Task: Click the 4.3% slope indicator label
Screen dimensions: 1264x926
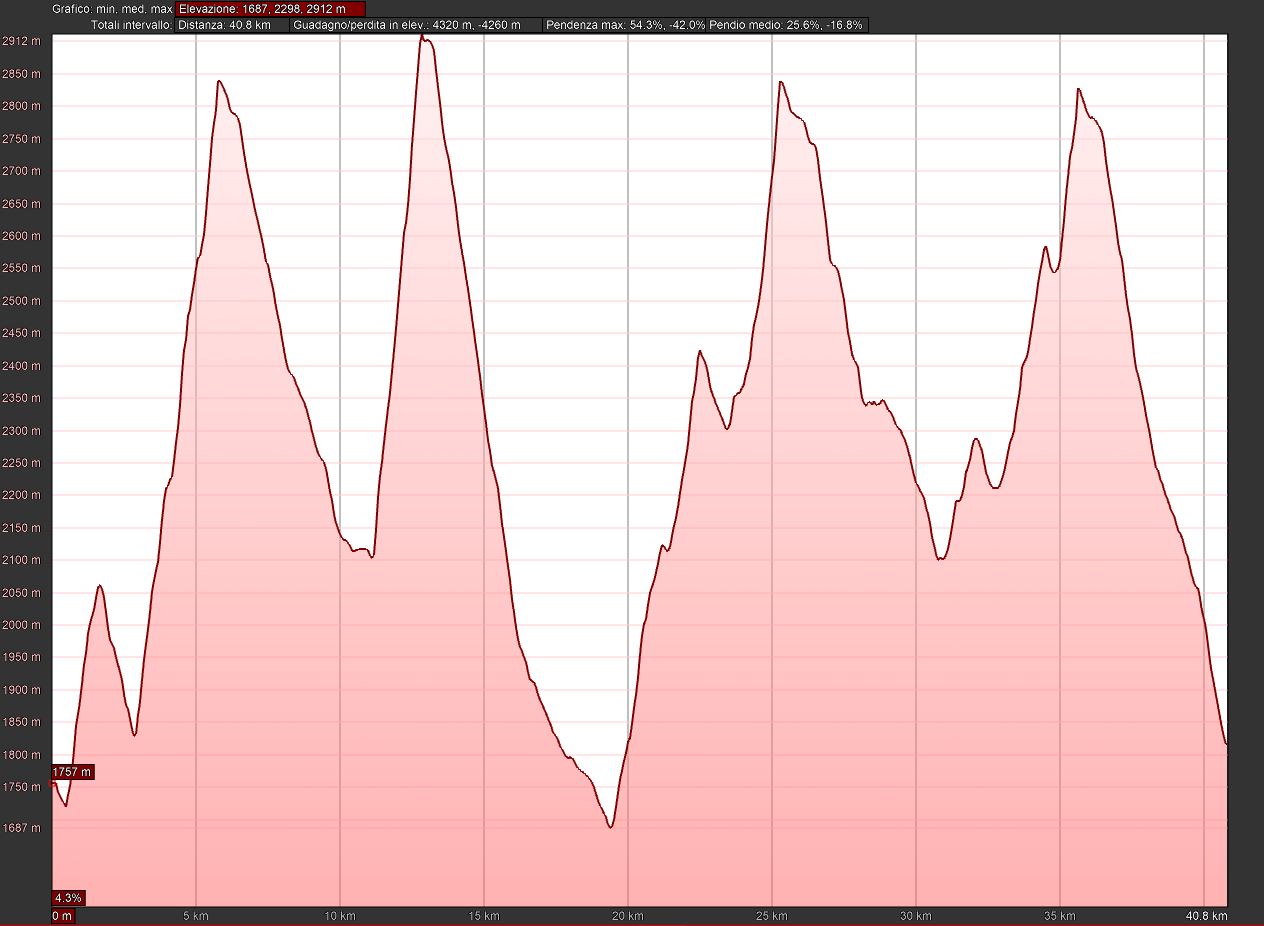Action: (x=68, y=897)
